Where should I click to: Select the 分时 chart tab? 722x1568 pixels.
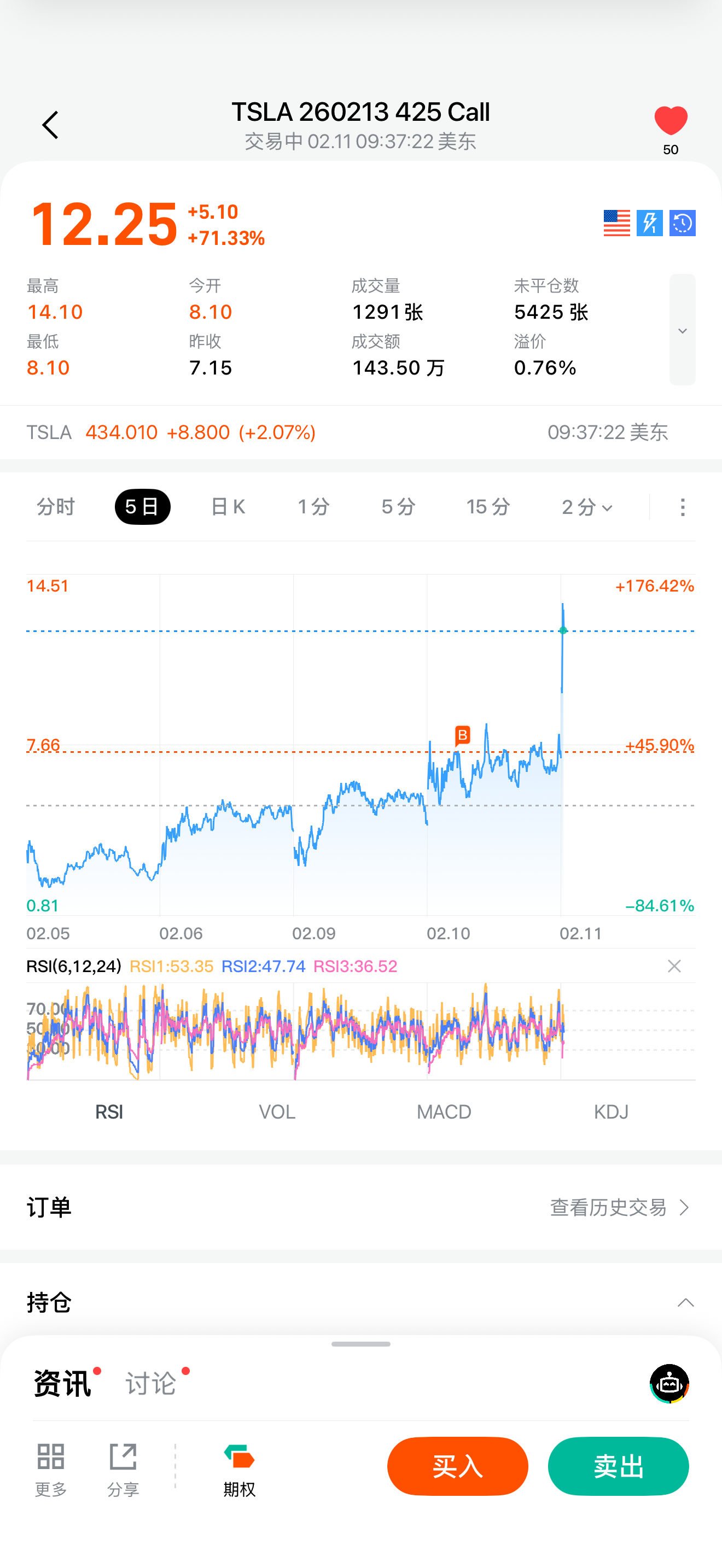(x=55, y=507)
